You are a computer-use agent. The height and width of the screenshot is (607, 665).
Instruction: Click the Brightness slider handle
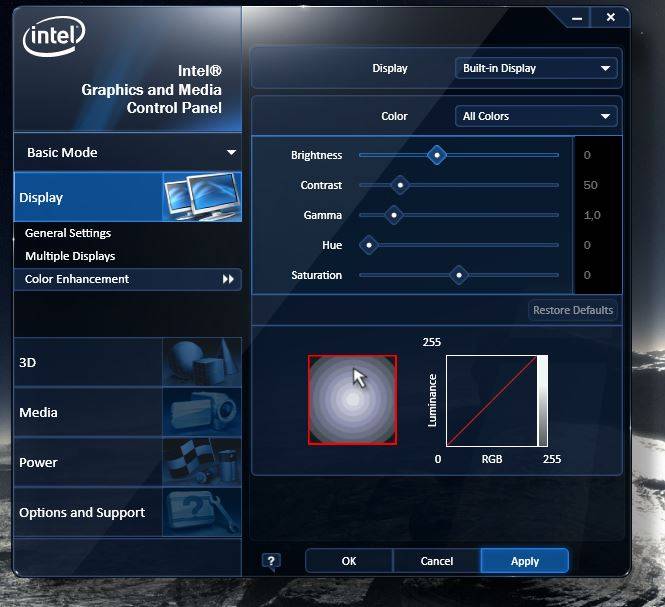point(437,155)
